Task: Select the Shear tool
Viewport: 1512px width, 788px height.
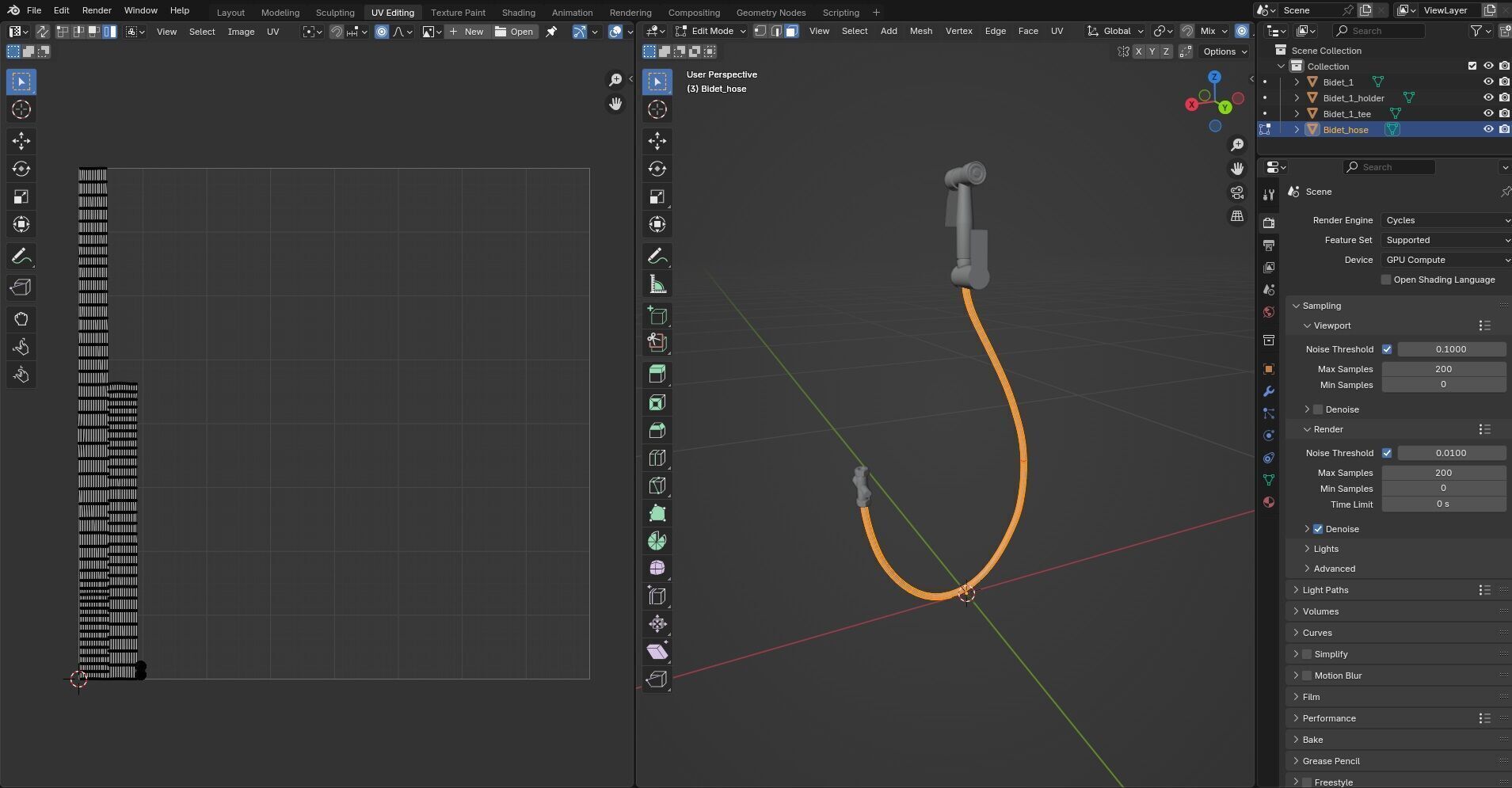Action: (x=657, y=651)
